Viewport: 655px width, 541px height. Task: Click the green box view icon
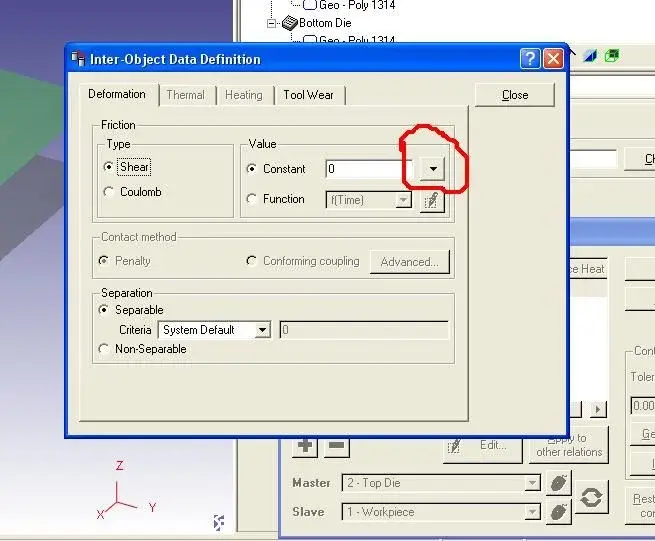612,56
